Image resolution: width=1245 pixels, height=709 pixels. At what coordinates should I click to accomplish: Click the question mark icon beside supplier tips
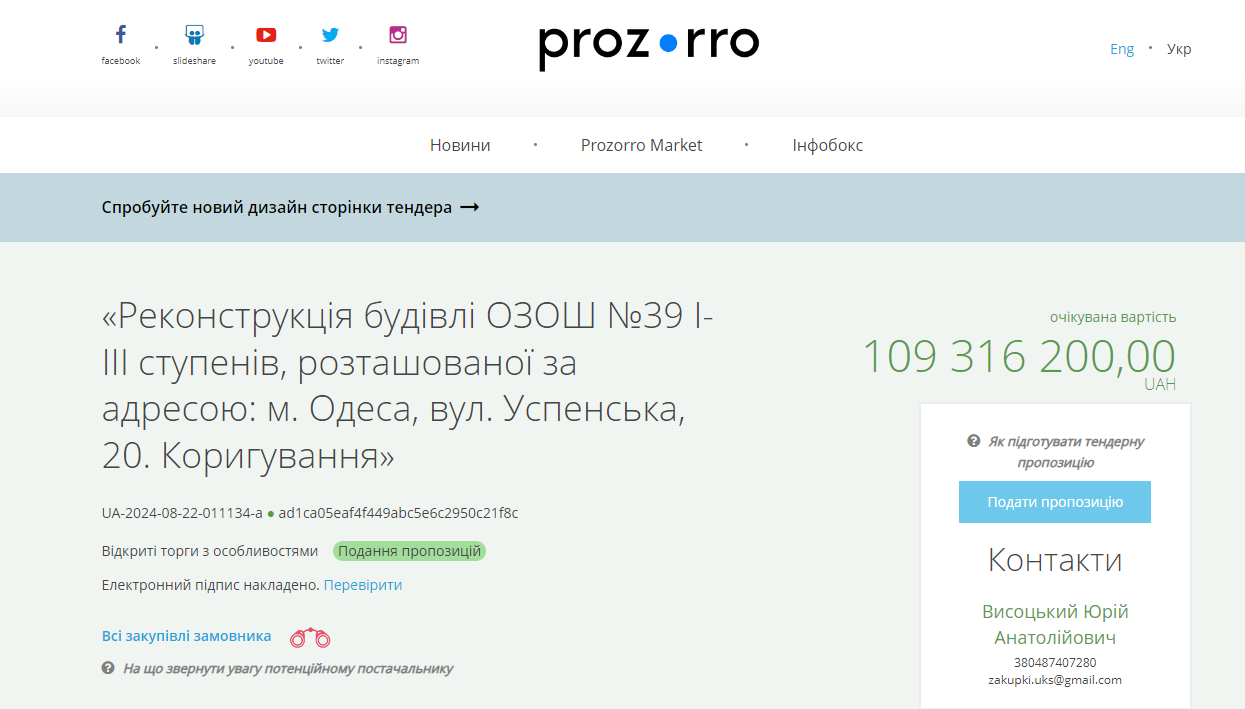point(108,668)
